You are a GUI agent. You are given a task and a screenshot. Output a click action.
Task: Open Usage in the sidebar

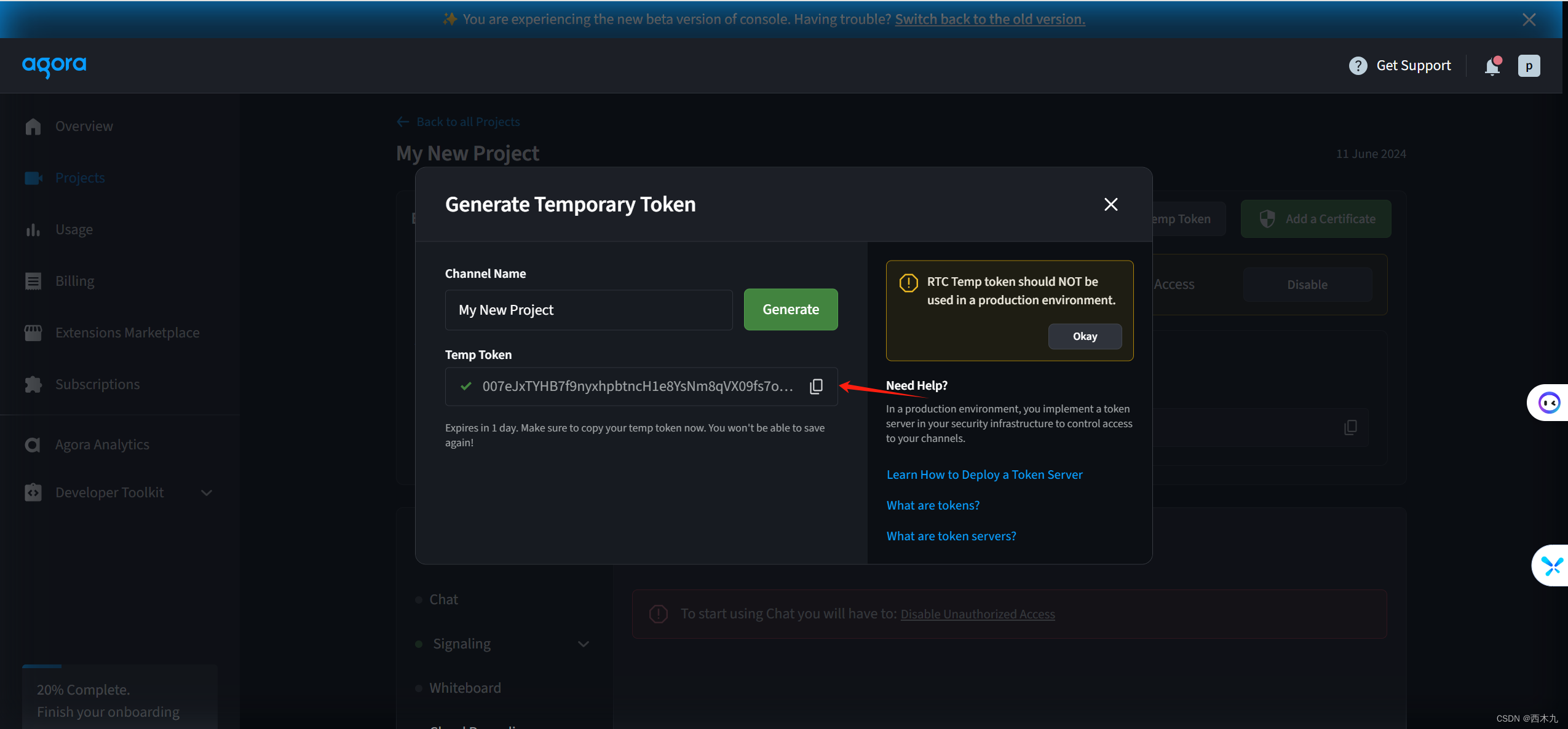pyautogui.click(x=74, y=229)
